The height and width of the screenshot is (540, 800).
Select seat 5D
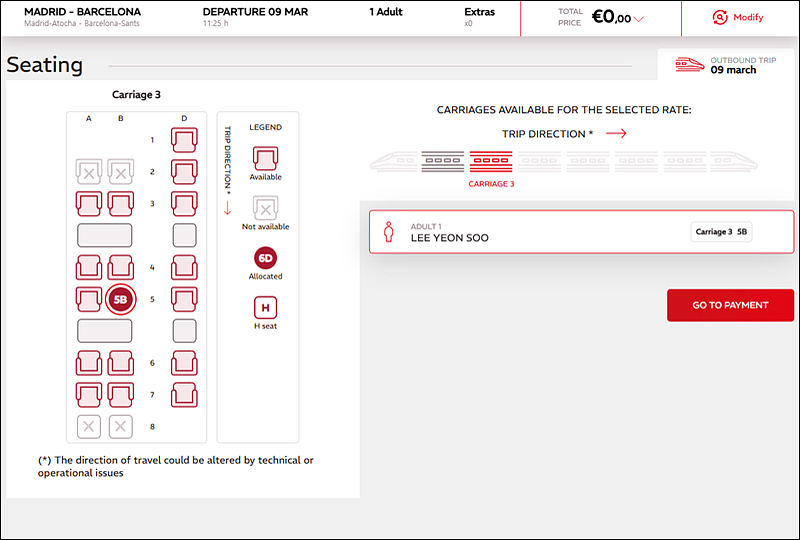[x=184, y=299]
